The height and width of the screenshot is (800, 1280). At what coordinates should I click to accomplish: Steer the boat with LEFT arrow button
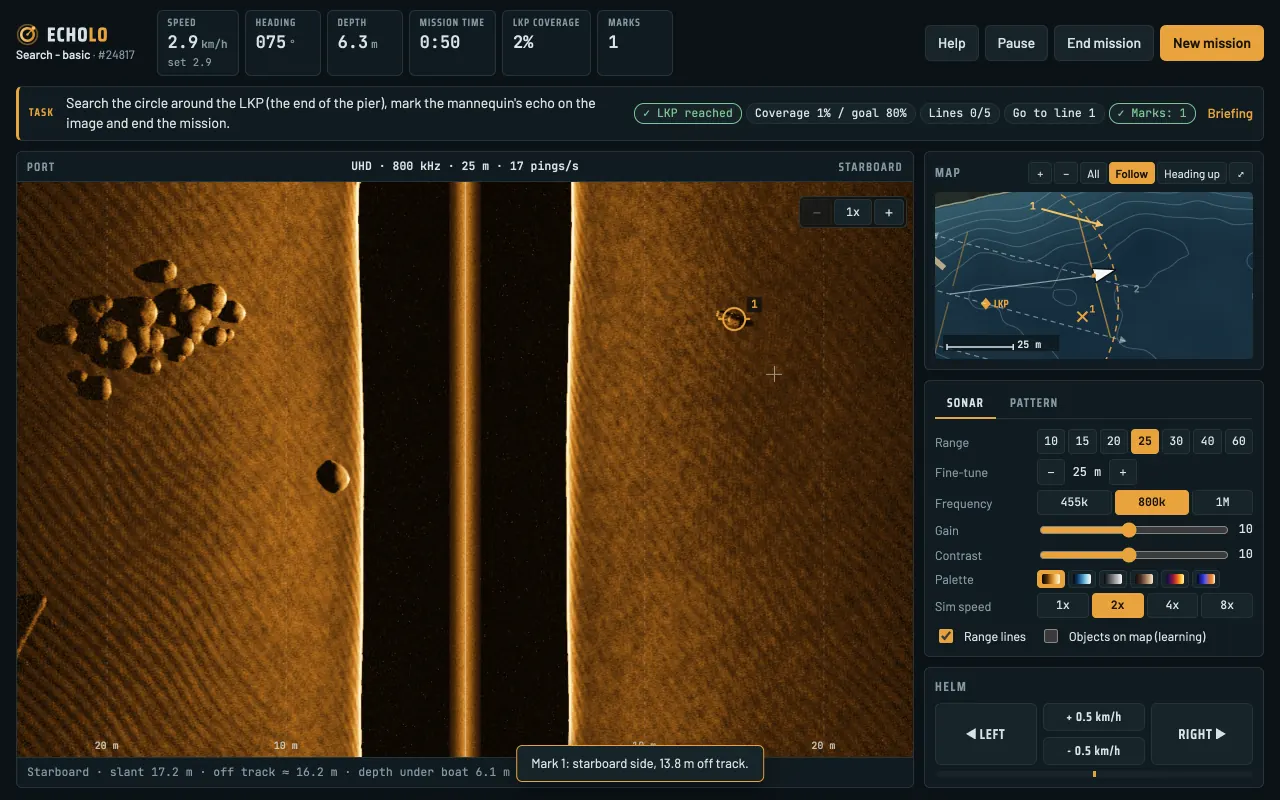[986, 734]
